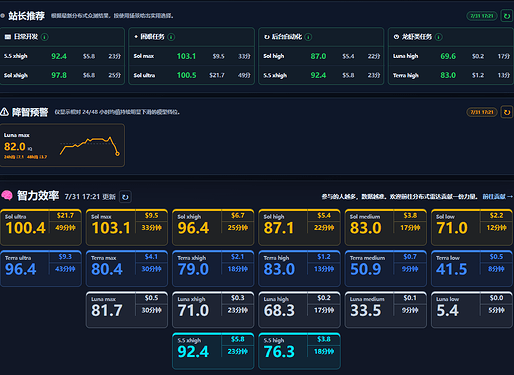The width and height of the screenshot is (514, 375).
Task: Open the Terra ultra 96.4 card
Action: coord(41,269)
